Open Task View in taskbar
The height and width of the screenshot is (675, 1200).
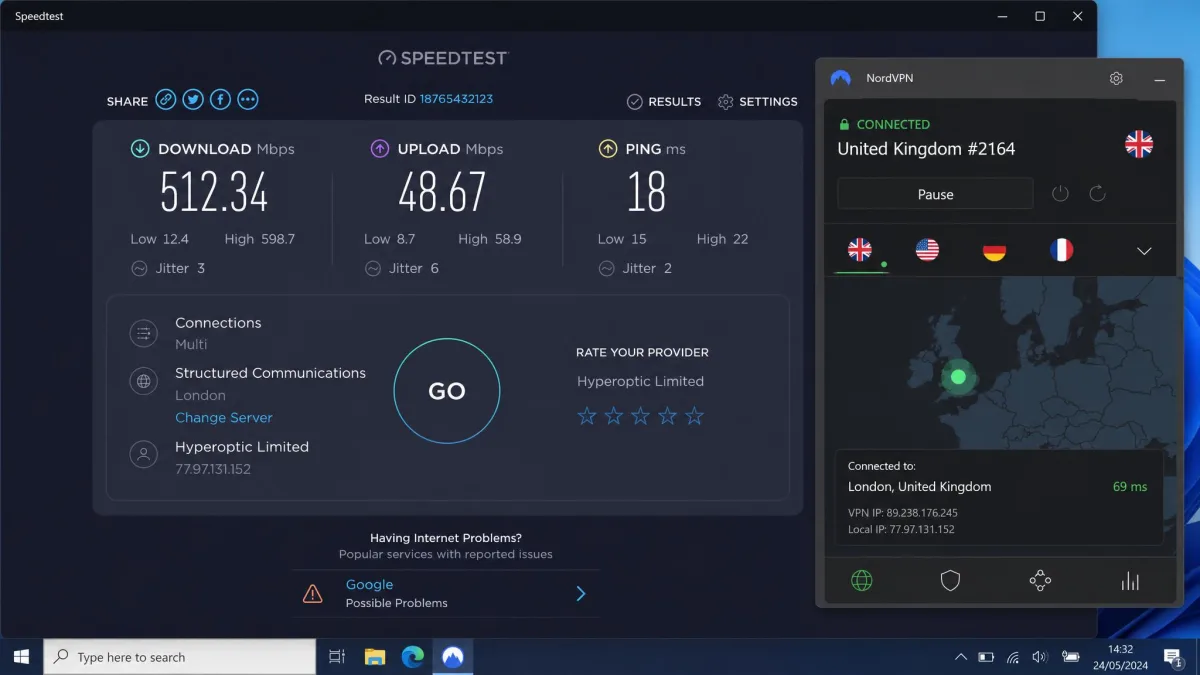[337, 657]
